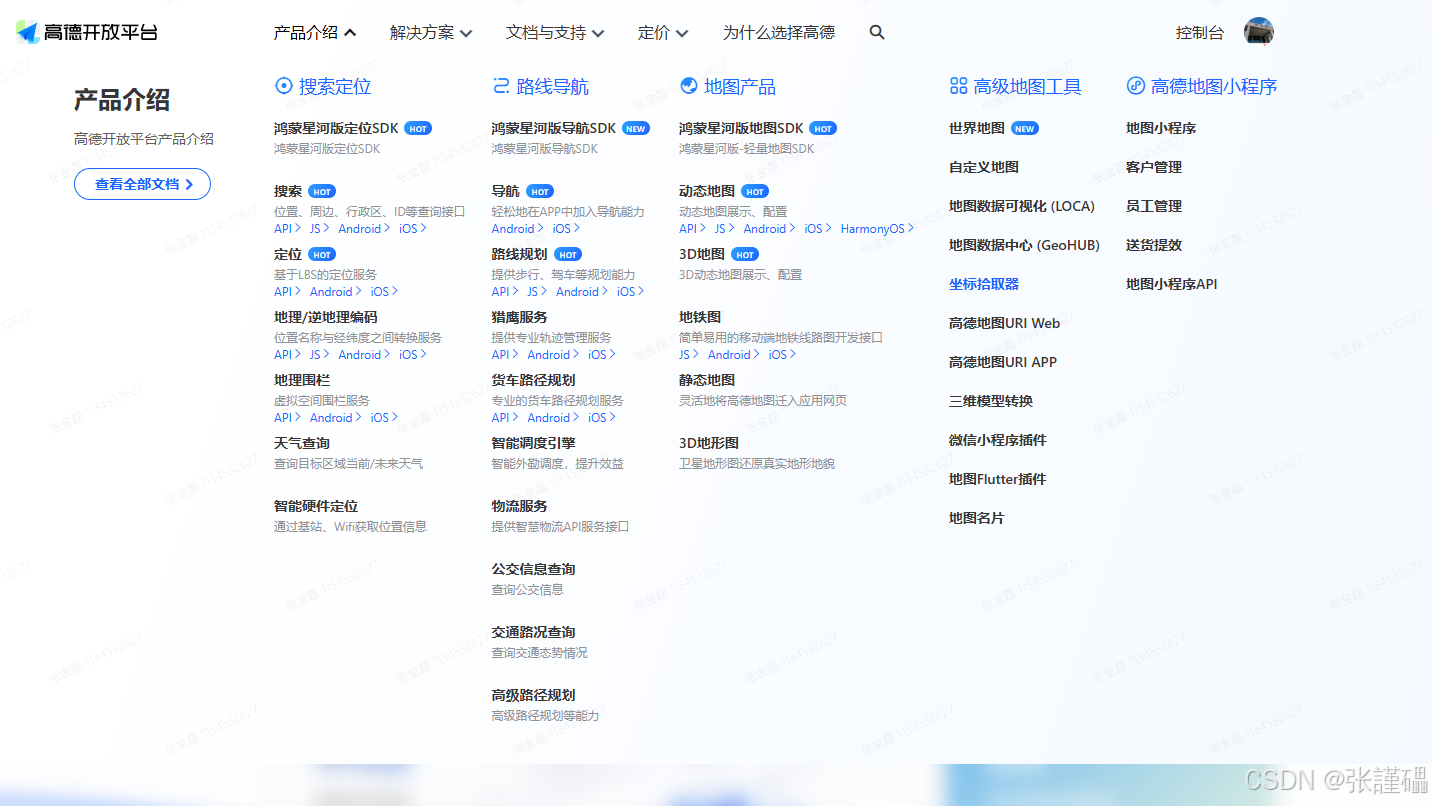Click HOT badge beside 鸿蒙星河版地图SDK
Viewport: 1432px width, 806px height.
(x=823, y=128)
